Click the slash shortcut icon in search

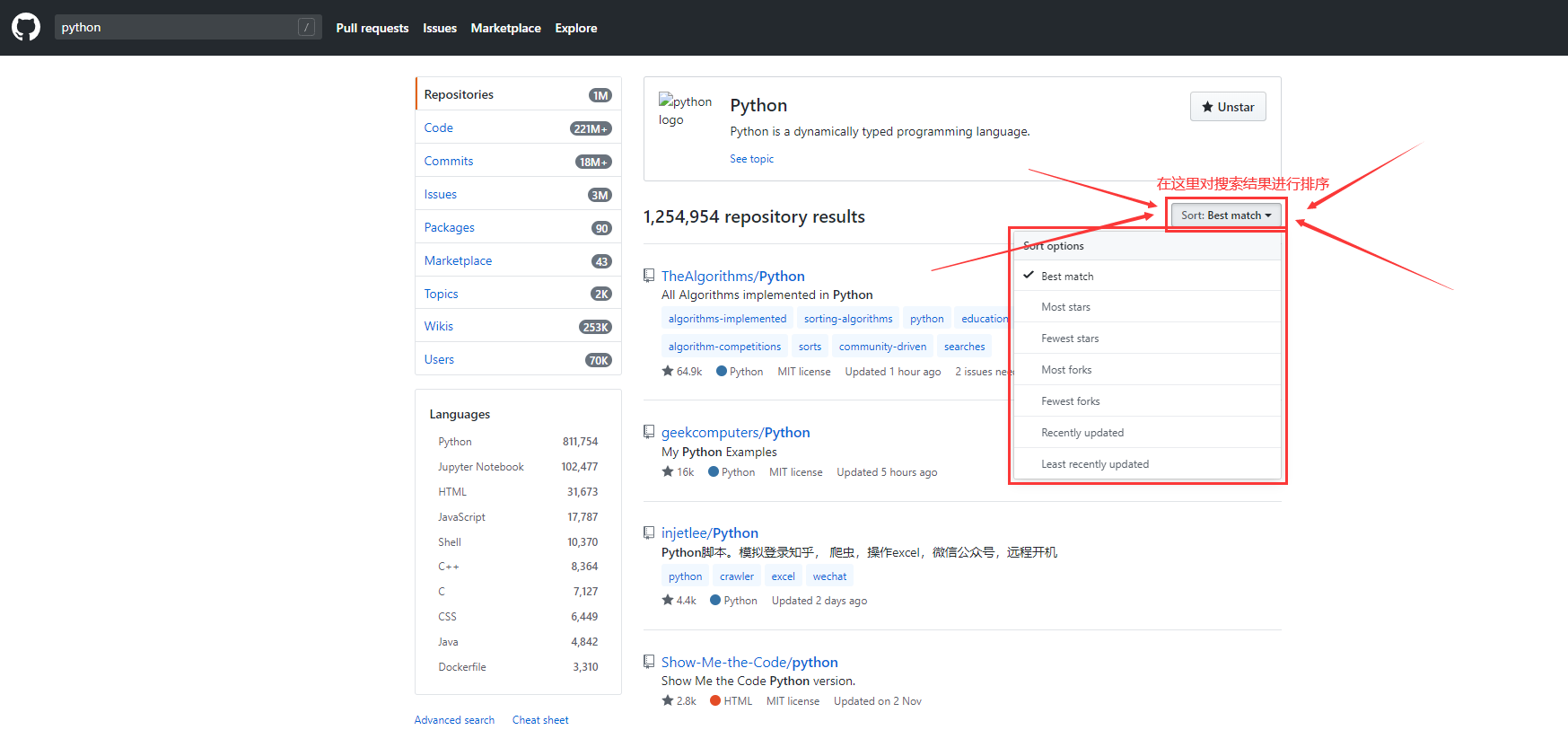306,27
